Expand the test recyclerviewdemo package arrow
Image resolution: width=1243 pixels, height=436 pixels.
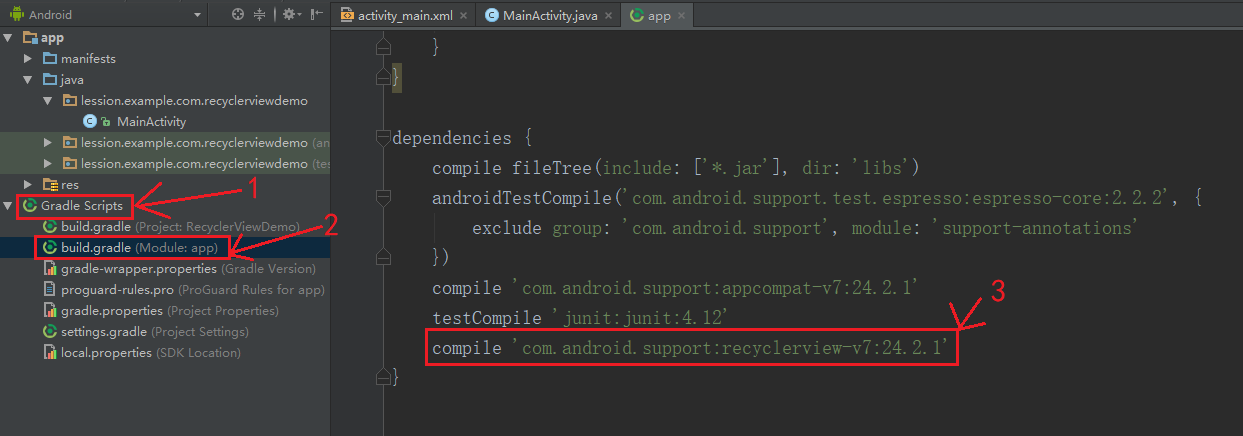48,163
